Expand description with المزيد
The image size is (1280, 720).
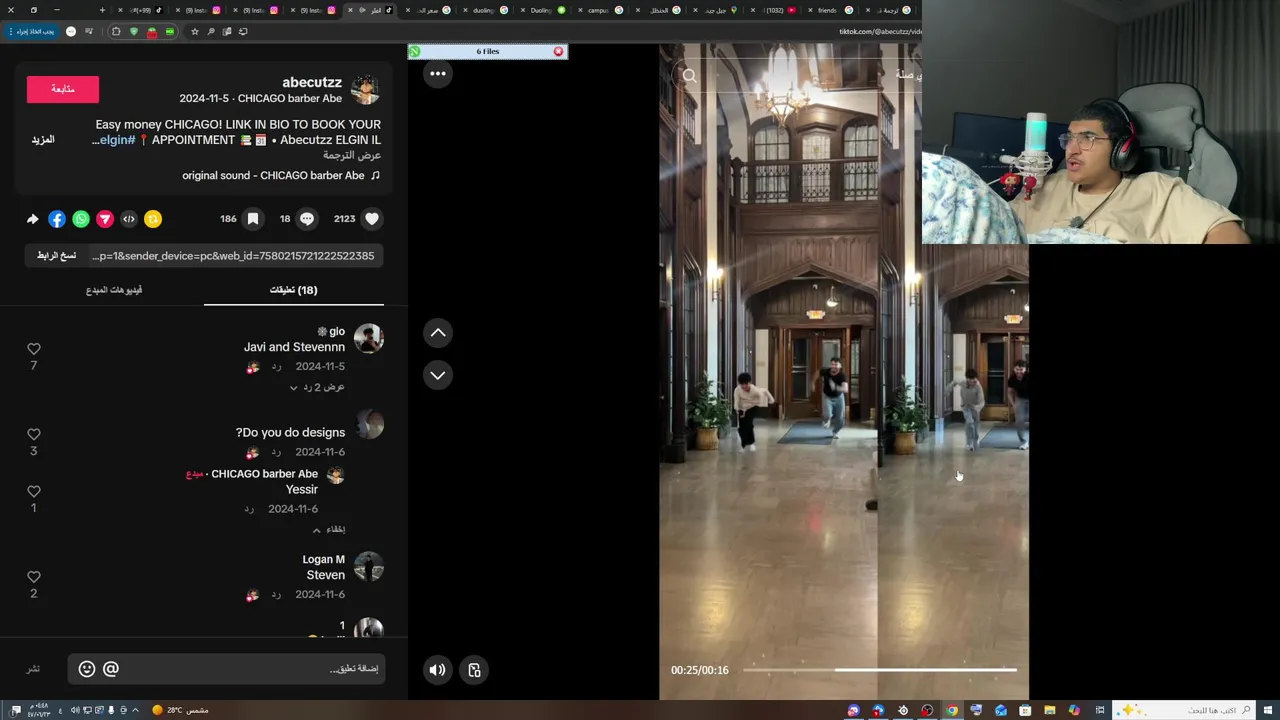tap(43, 139)
